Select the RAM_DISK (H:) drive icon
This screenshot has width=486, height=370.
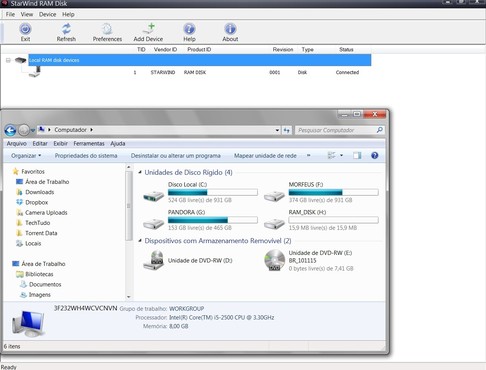coord(274,223)
